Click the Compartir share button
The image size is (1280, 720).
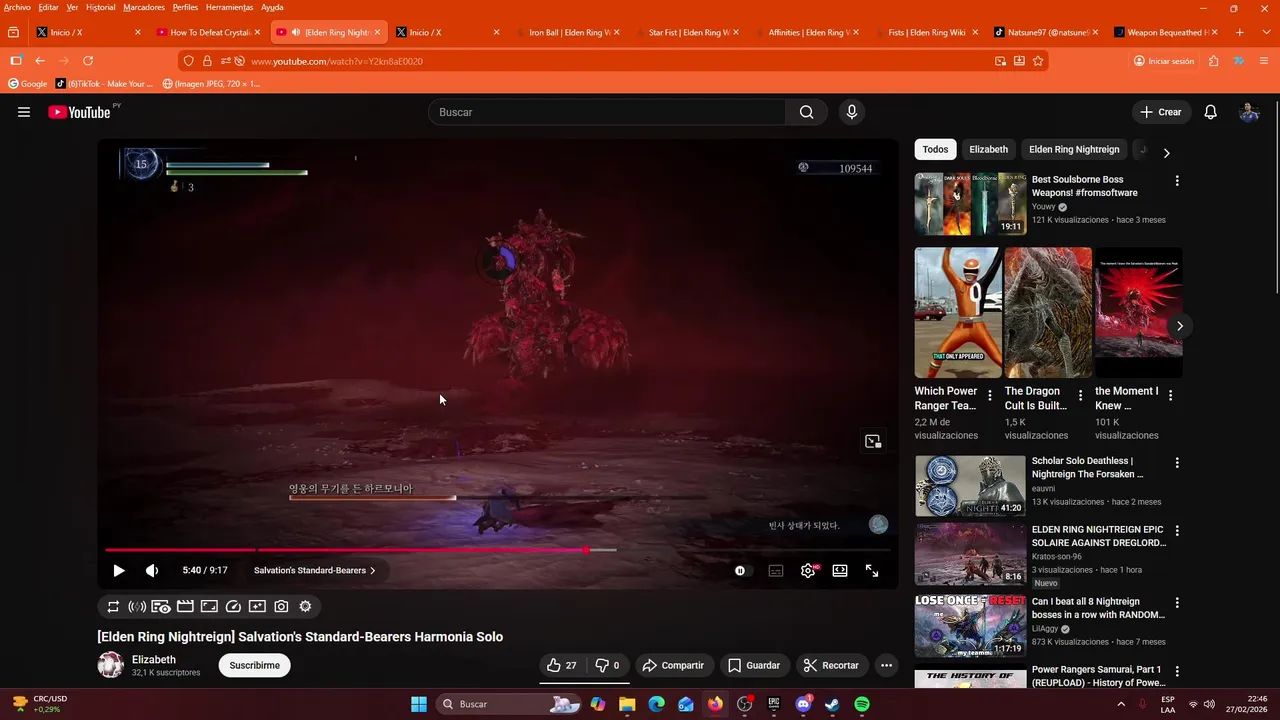(674, 665)
